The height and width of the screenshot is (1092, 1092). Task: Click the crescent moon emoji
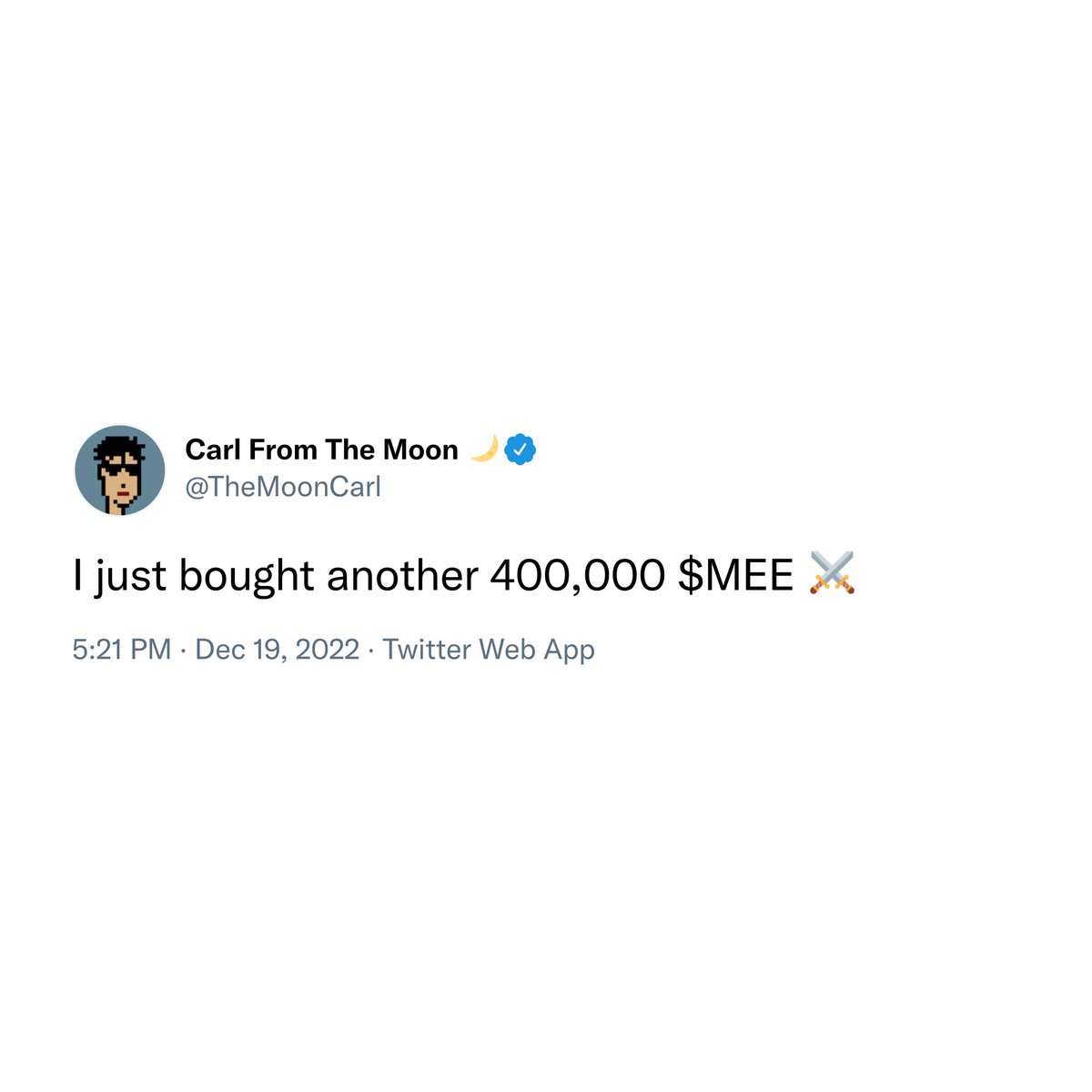484,449
